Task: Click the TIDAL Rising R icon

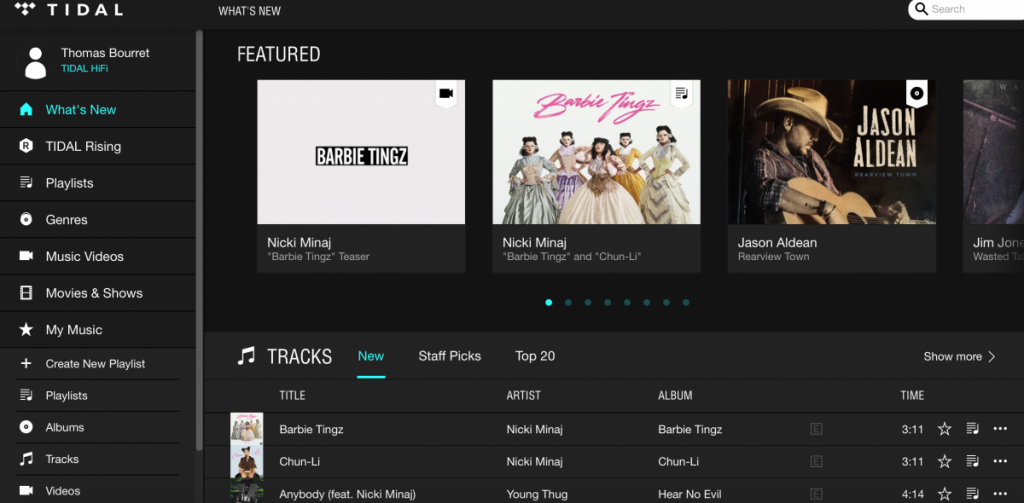Action: tap(26, 146)
